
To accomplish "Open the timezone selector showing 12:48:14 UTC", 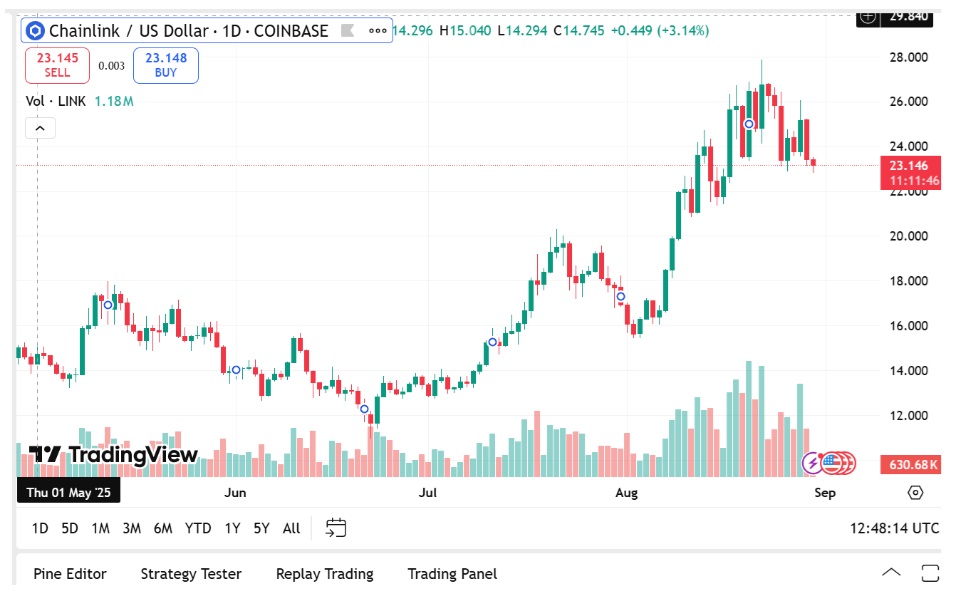I will click(893, 527).
